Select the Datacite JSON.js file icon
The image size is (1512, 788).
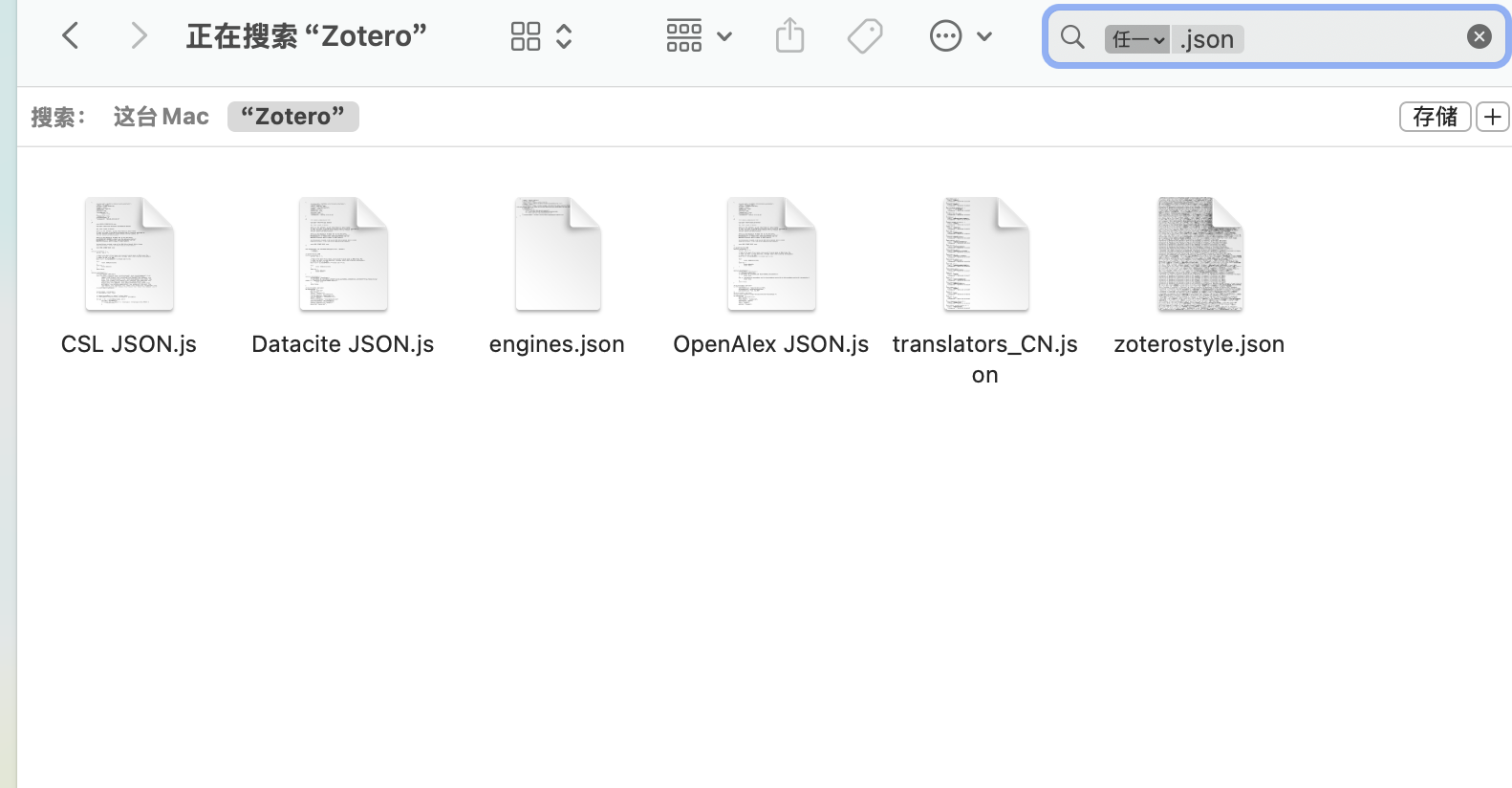(x=343, y=253)
